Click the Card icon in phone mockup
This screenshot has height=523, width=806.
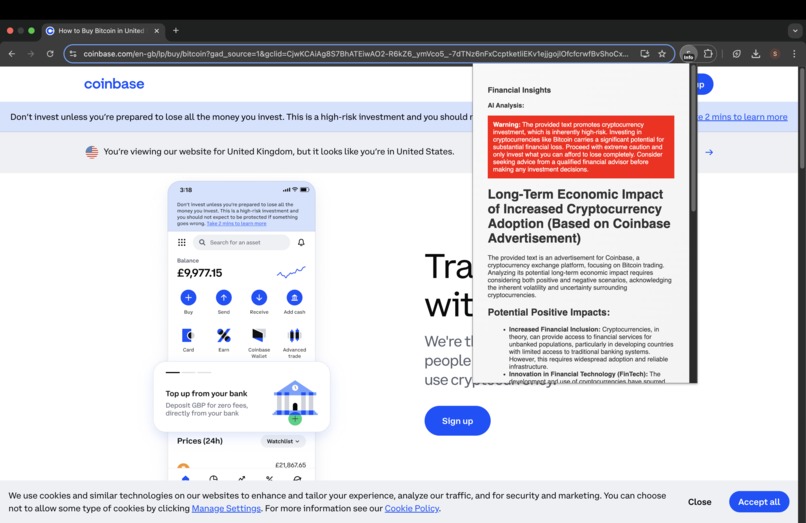click(x=188, y=335)
